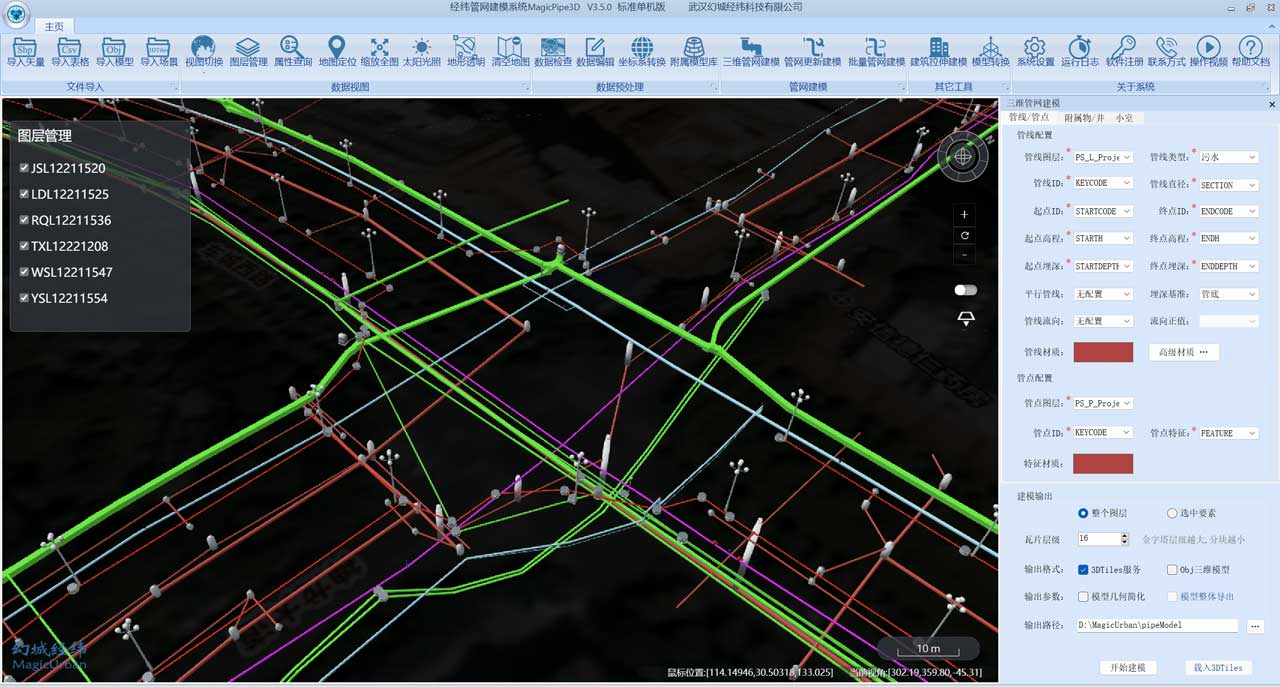1280x687 pixels.
Task: Click 建筑拉伸建模 building extrude icon
Action: coord(938,52)
